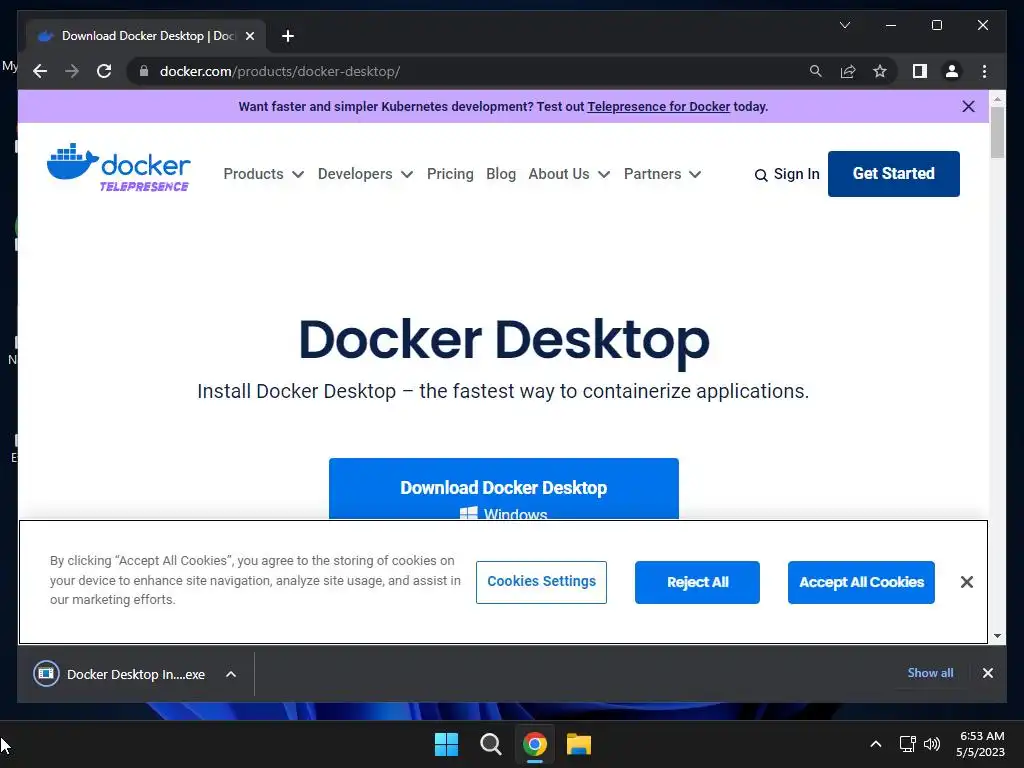The height and width of the screenshot is (768, 1024).
Task: Expand download item options chevron
Action: [x=231, y=674]
